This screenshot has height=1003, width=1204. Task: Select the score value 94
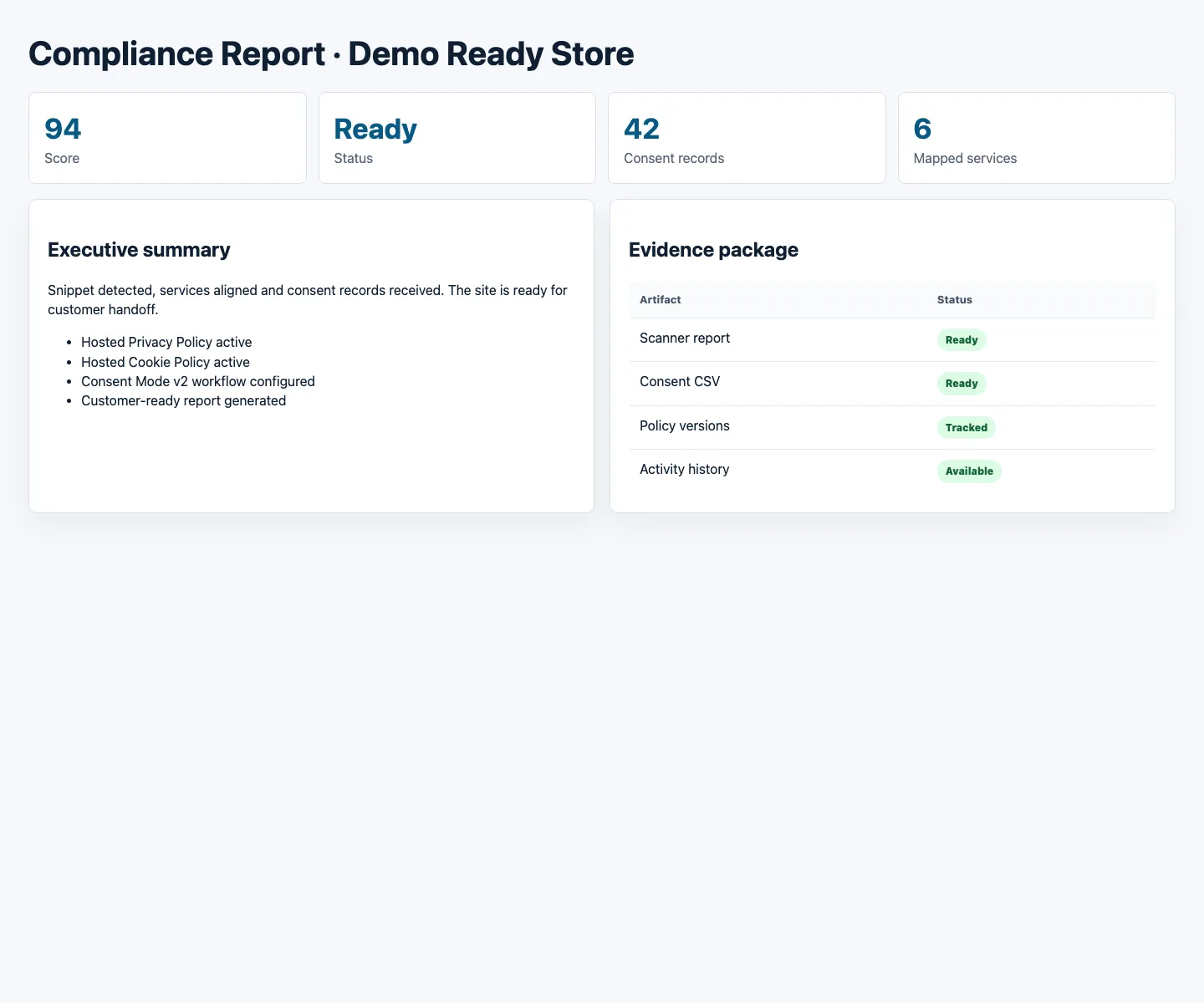[63, 129]
